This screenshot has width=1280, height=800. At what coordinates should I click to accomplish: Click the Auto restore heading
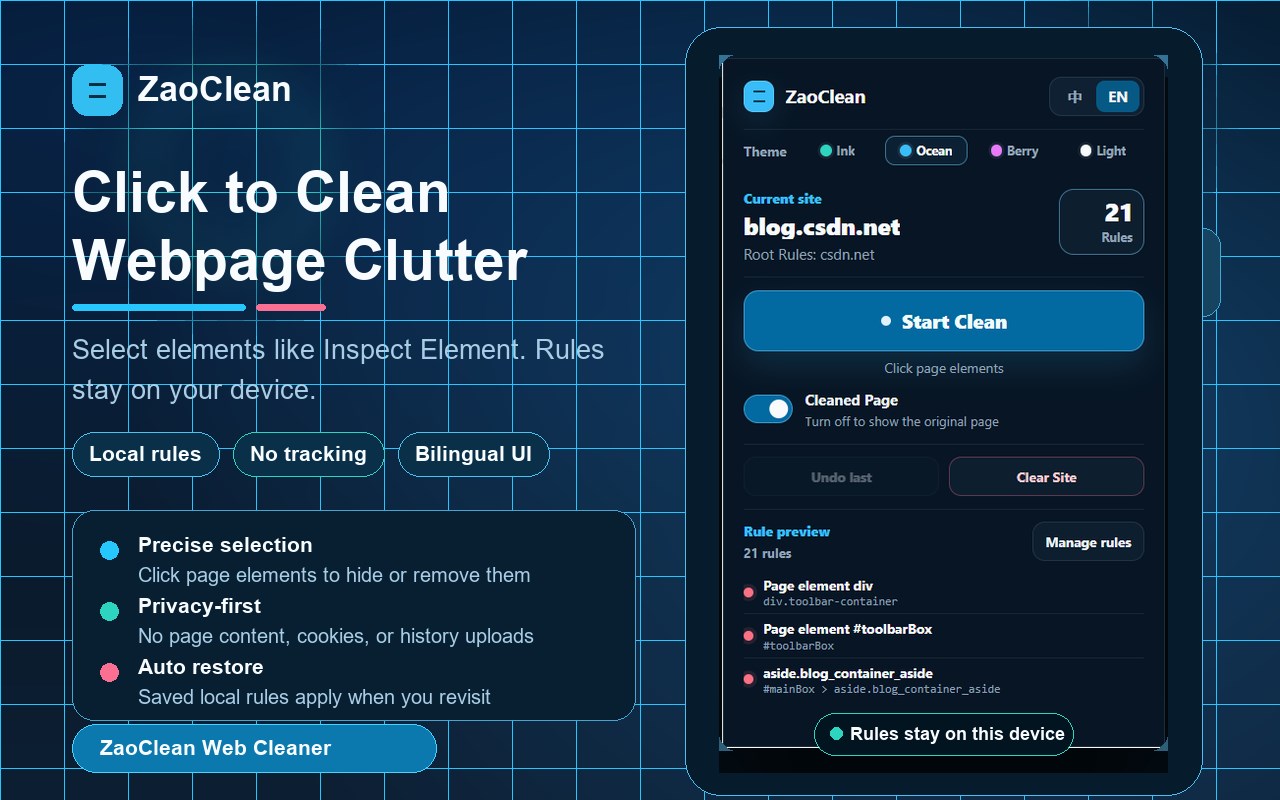(201, 667)
